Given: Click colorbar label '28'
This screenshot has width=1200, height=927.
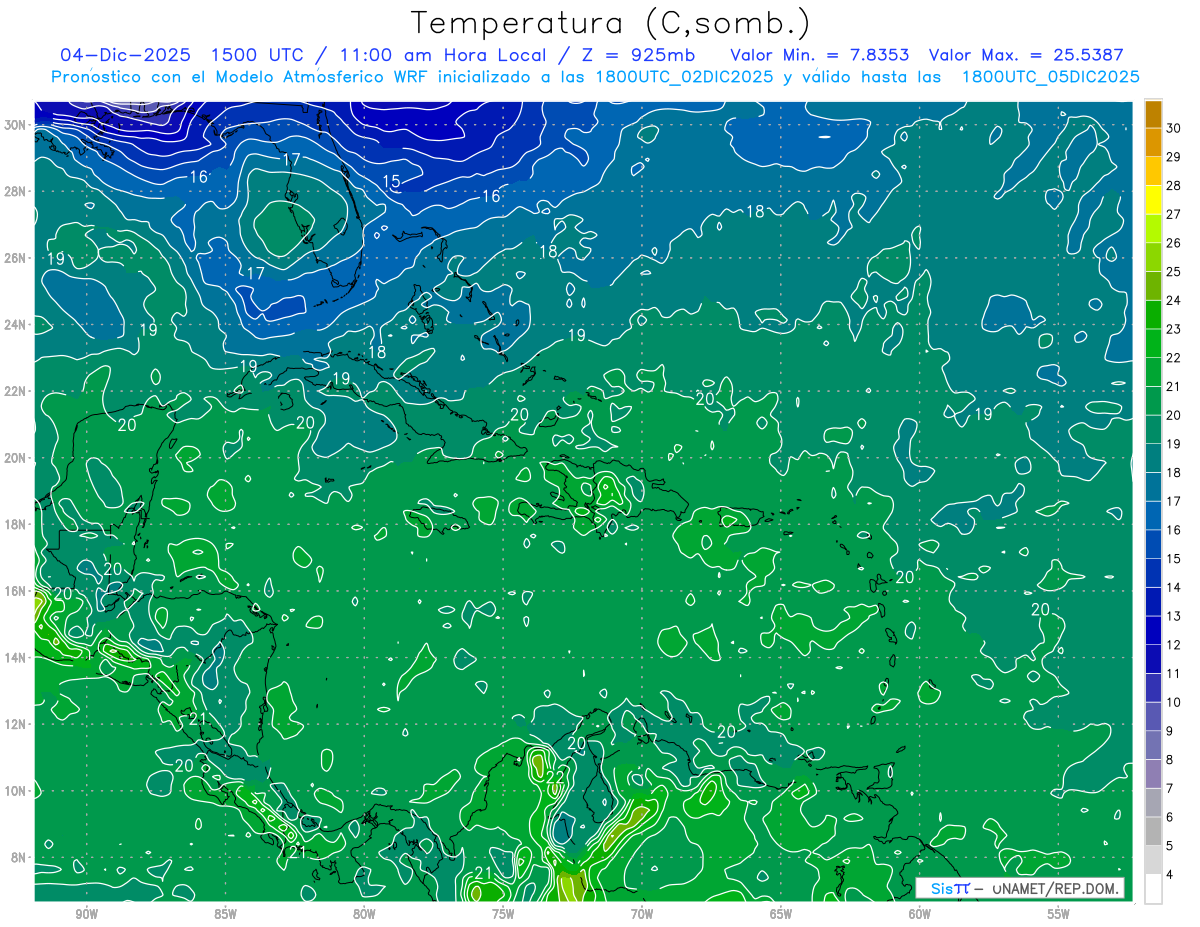Looking at the screenshot, I should (1174, 186).
